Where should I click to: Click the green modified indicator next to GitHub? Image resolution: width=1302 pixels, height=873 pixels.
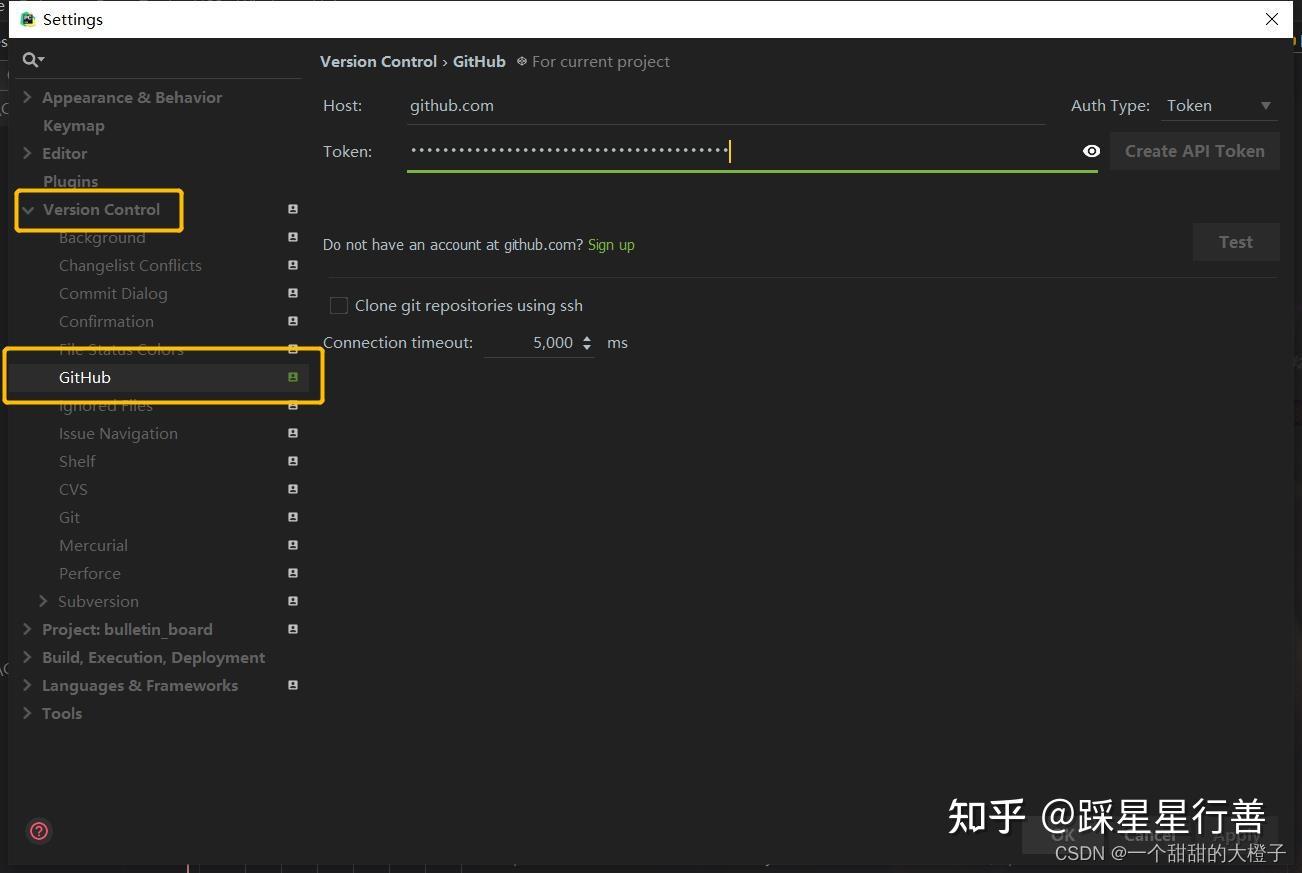tap(292, 377)
